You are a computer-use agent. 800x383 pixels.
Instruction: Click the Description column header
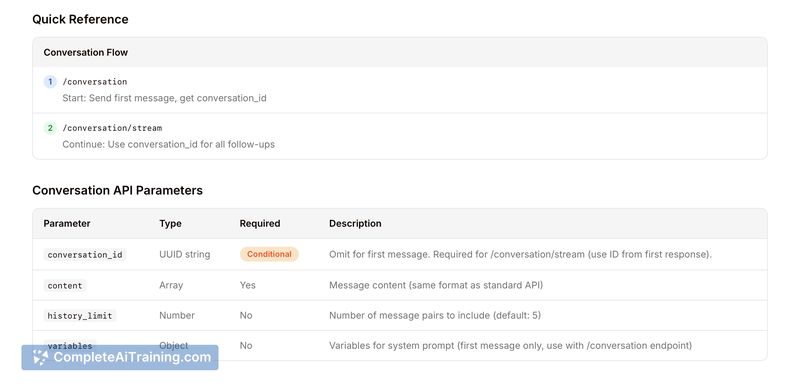pos(355,223)
